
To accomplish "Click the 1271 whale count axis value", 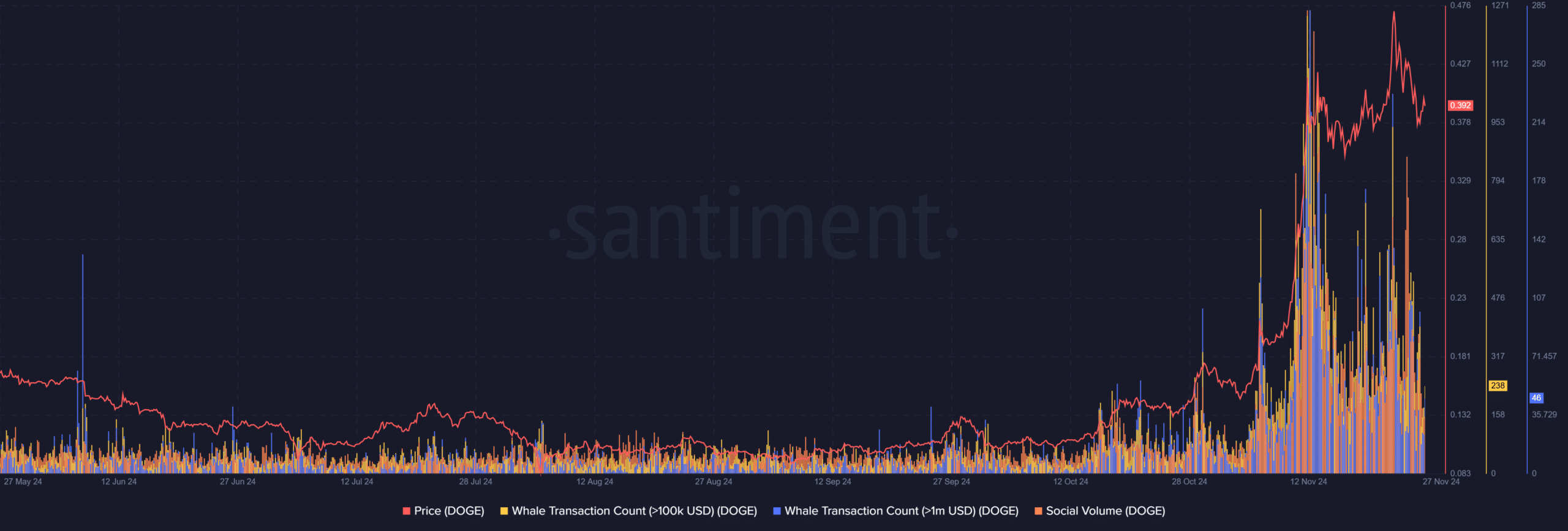I will point(1499,5).
